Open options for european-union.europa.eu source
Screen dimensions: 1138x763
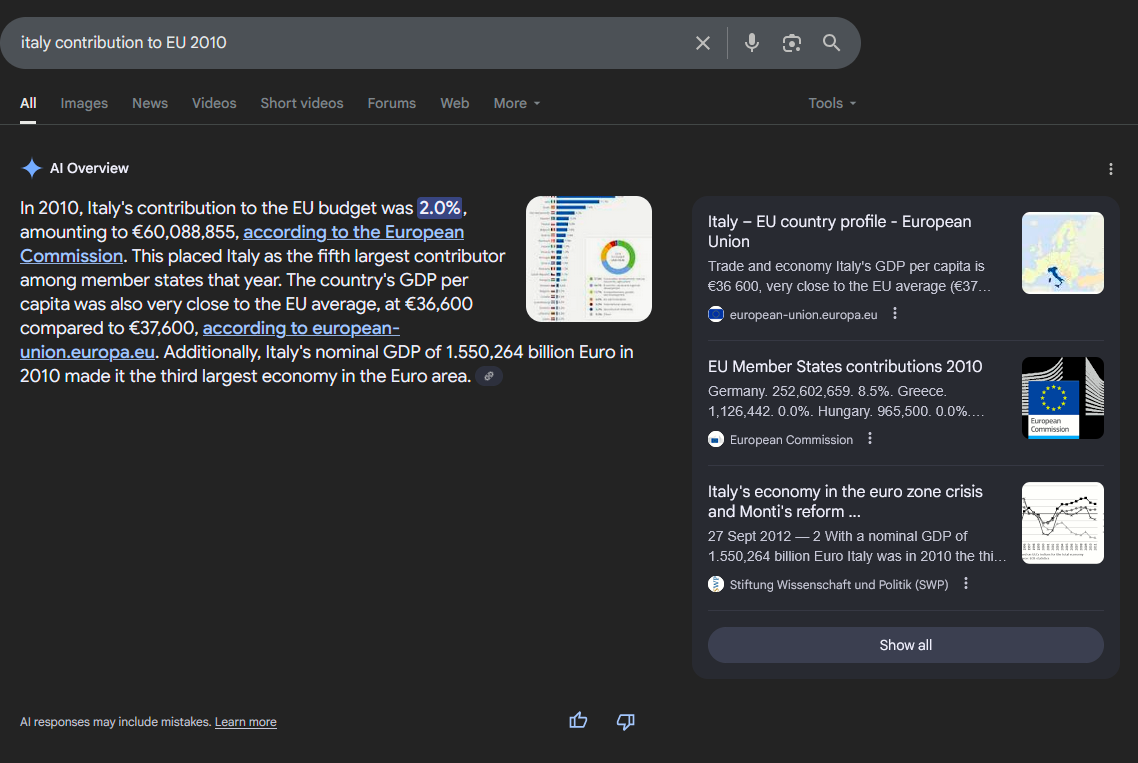895,314
